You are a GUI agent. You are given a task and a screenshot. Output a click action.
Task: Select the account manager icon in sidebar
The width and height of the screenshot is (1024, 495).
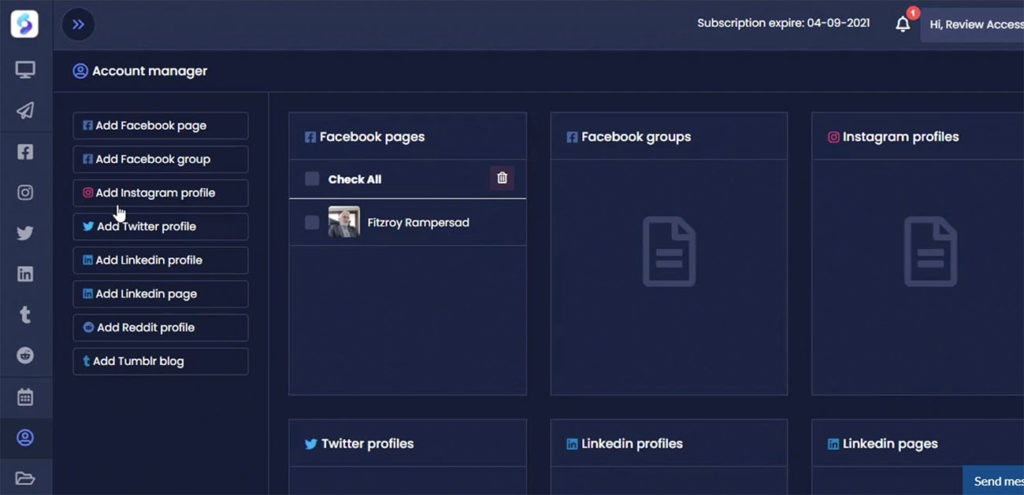point(25,438)
